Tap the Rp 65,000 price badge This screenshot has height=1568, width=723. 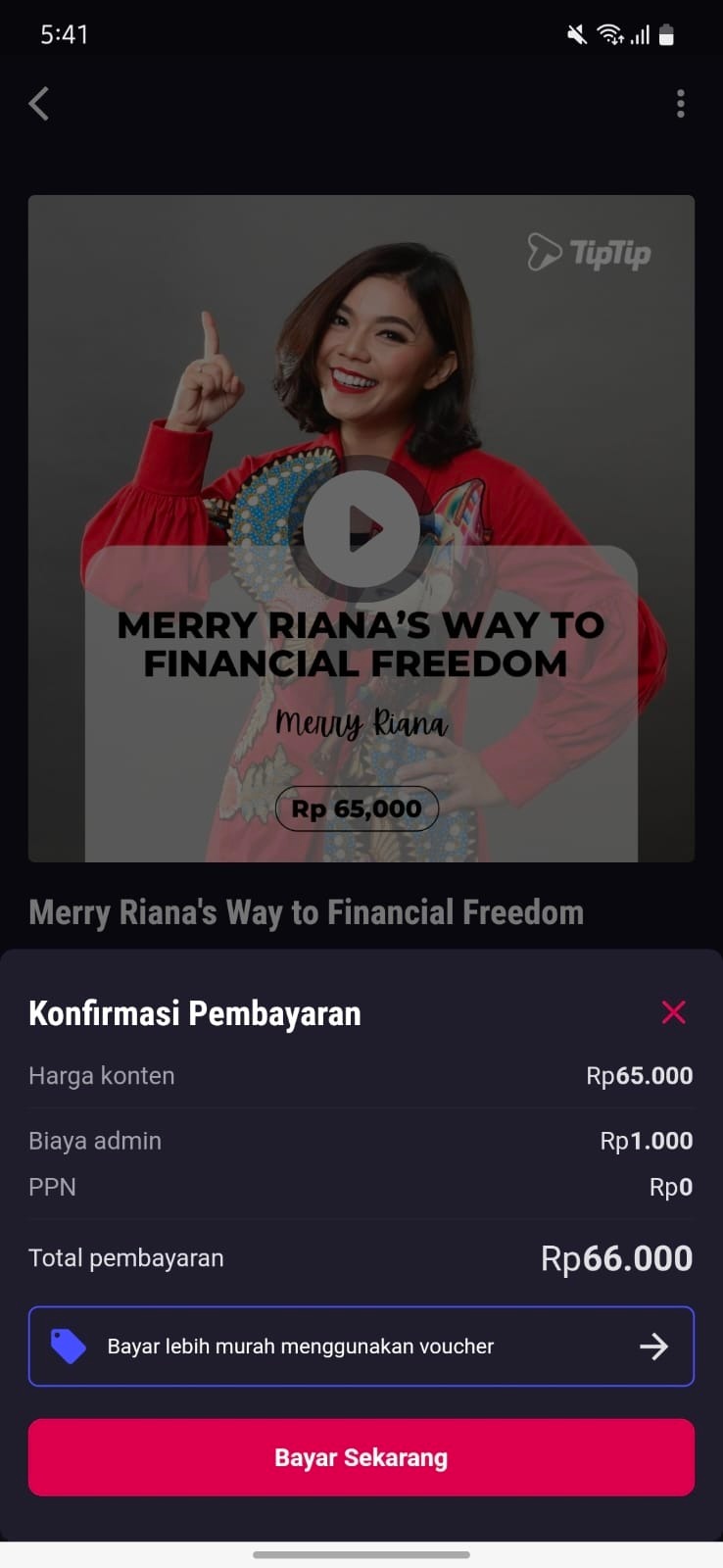point(357,808)
